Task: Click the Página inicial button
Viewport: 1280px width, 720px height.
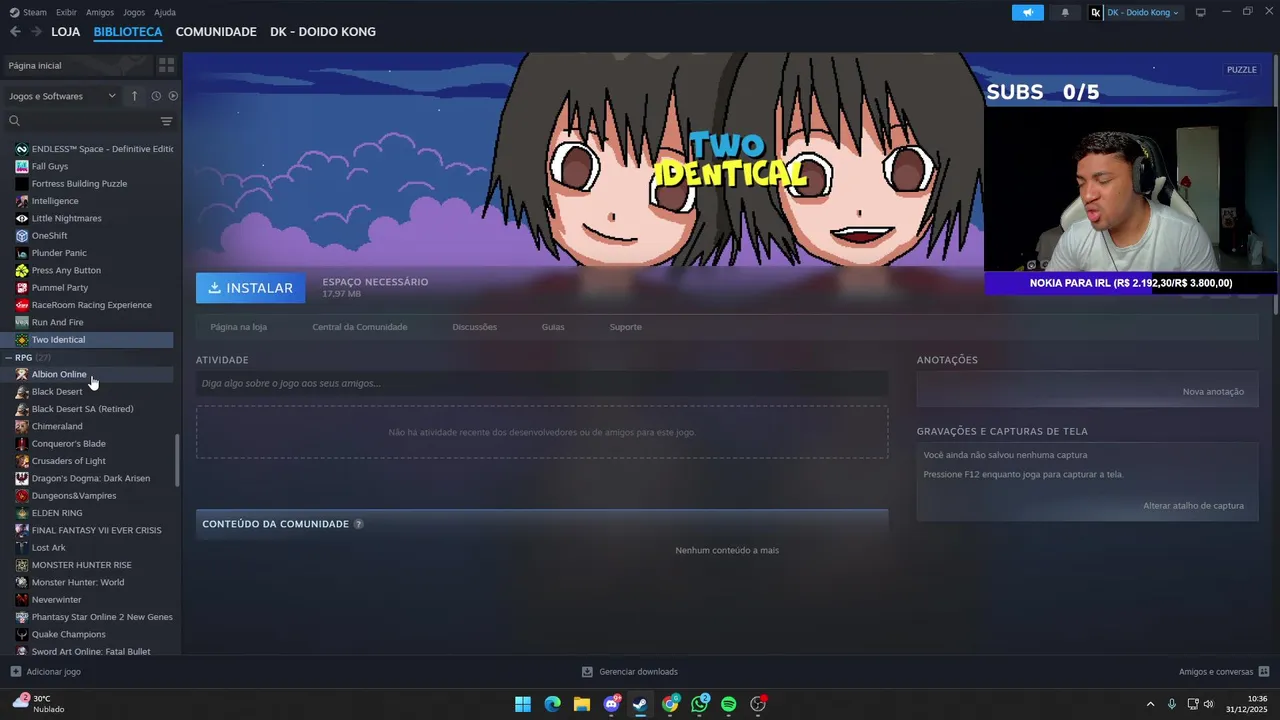Action: pos(78,65)
